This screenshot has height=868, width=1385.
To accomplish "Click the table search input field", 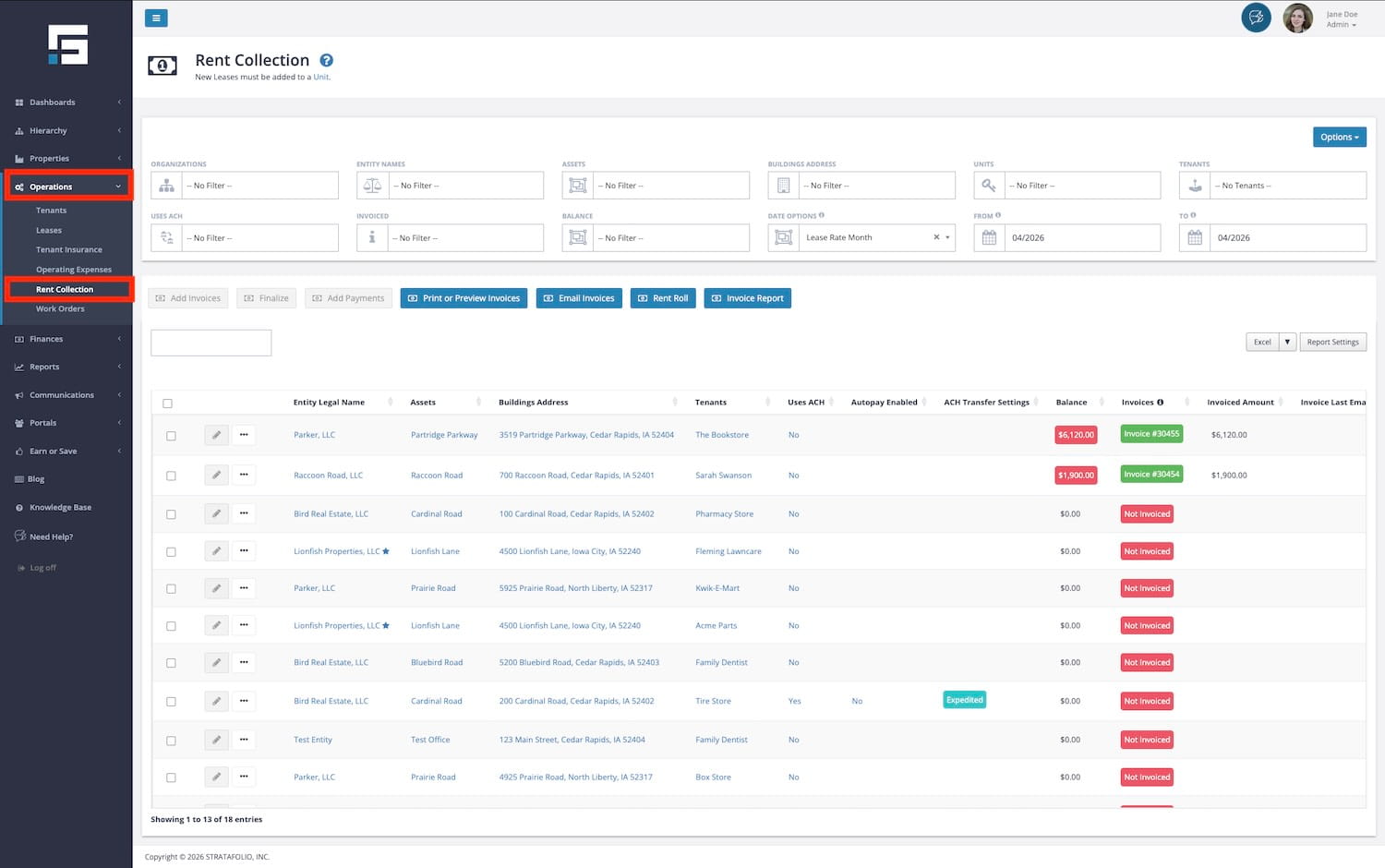I will pos(211,343).
